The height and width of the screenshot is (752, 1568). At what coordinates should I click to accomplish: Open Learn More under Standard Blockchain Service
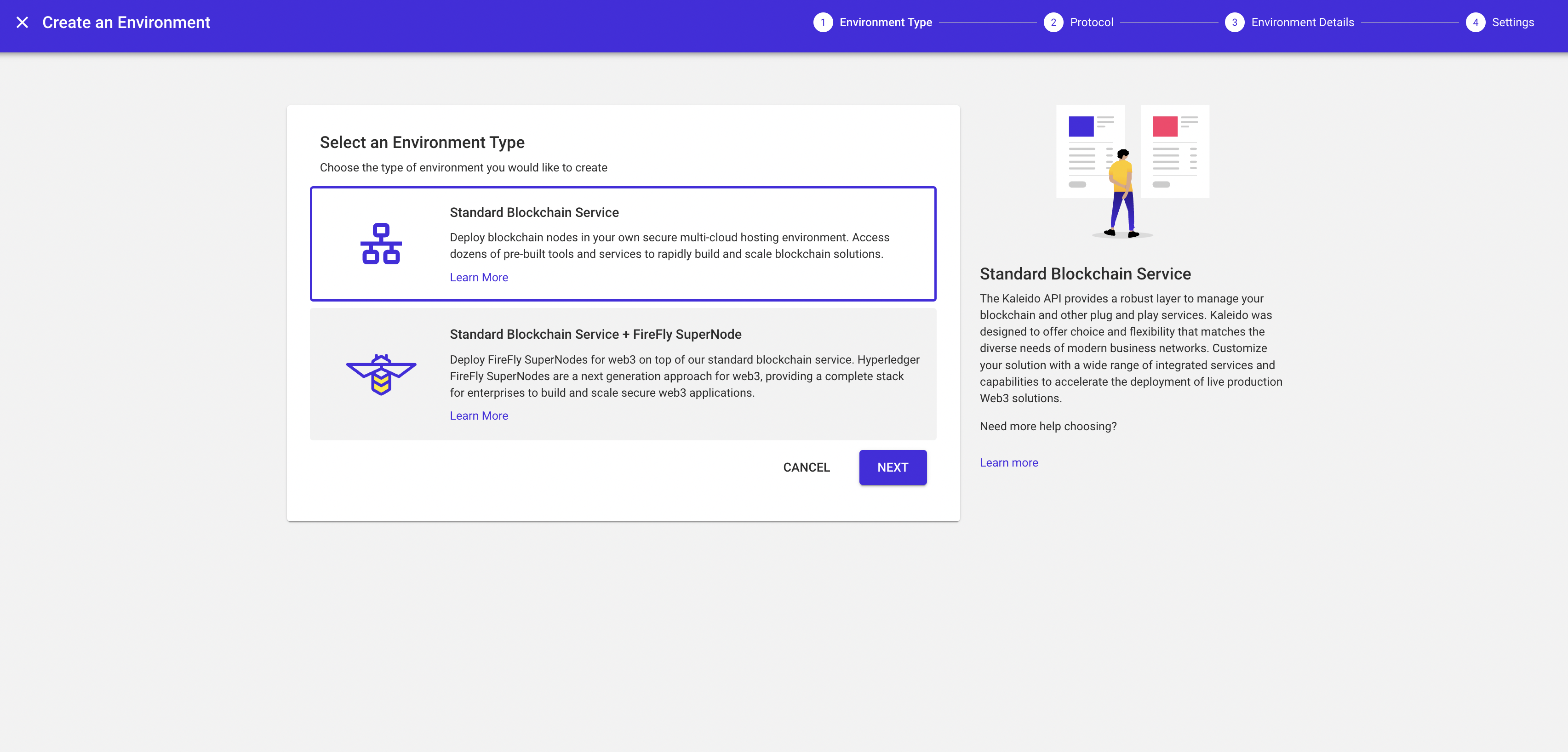[478, 278]
